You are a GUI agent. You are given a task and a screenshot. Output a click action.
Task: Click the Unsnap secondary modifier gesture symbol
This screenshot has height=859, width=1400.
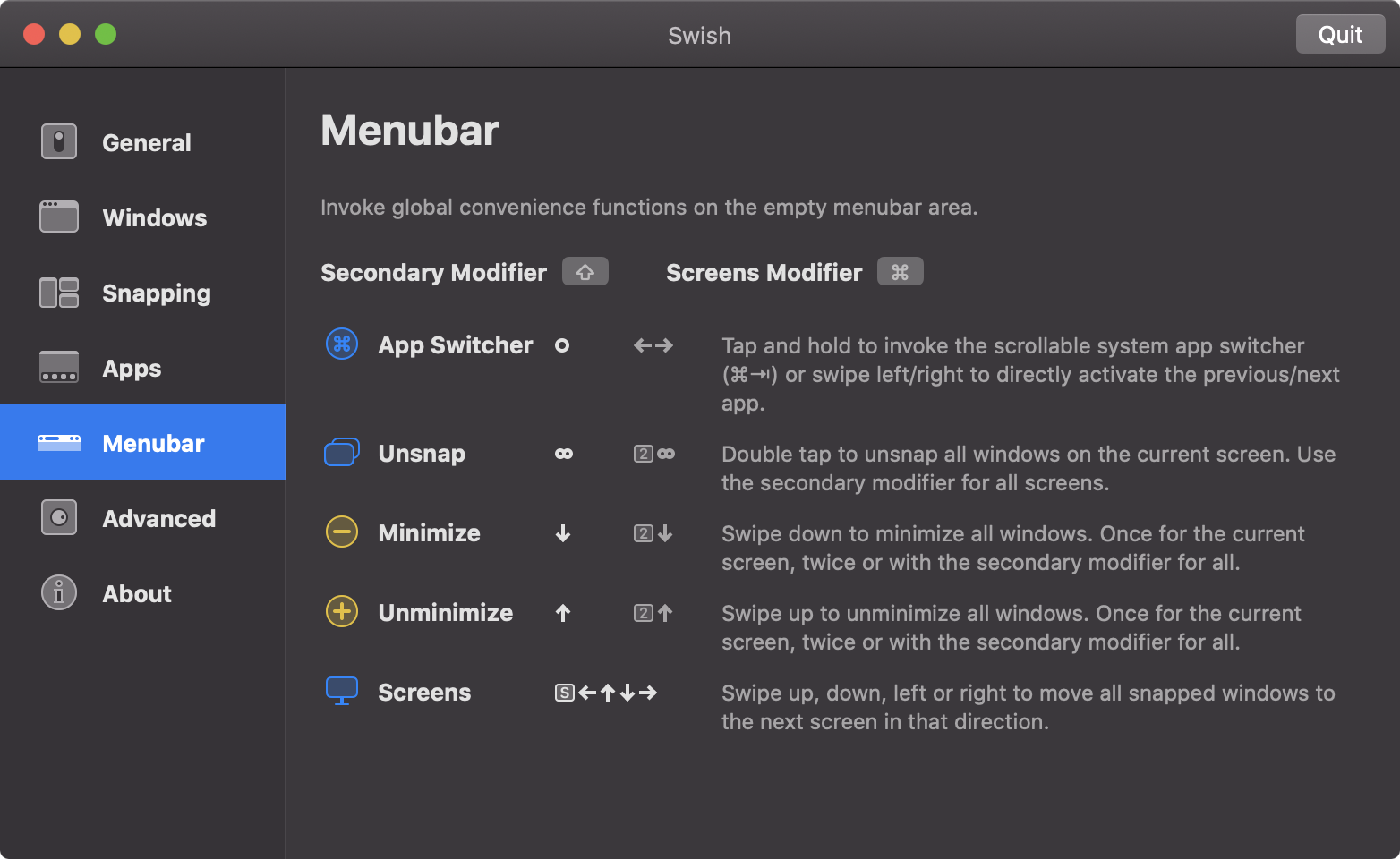click(654, 454)
